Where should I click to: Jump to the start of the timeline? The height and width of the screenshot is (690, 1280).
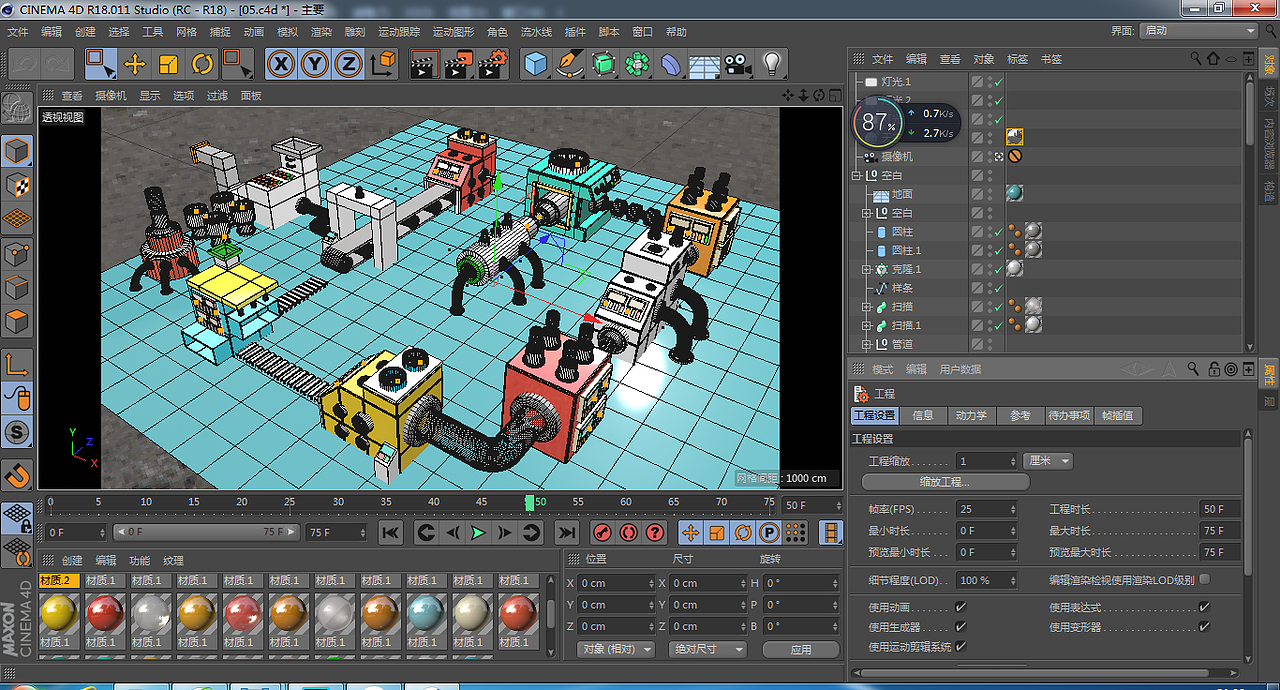(x=391, y=533)
